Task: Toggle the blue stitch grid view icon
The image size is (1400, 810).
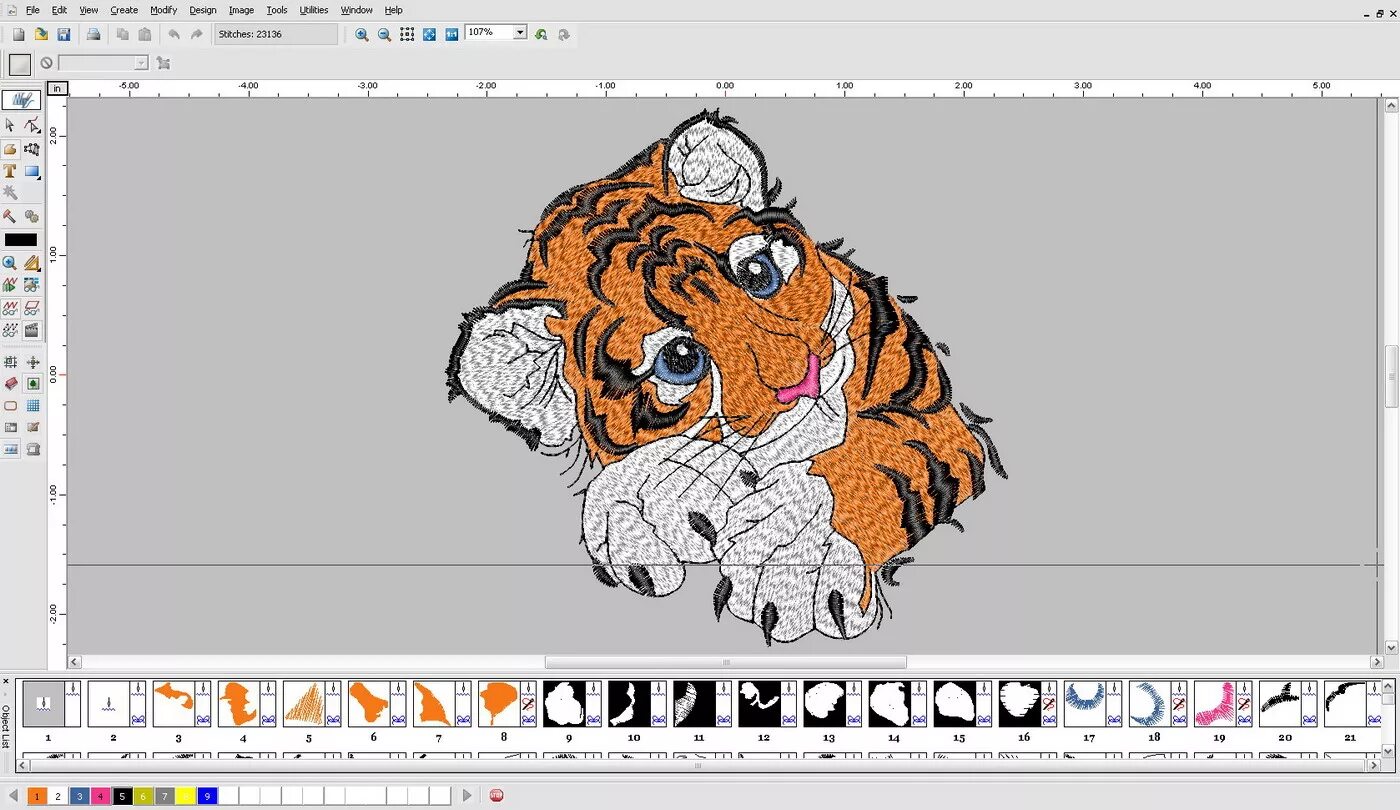Action: coord(32,406)
